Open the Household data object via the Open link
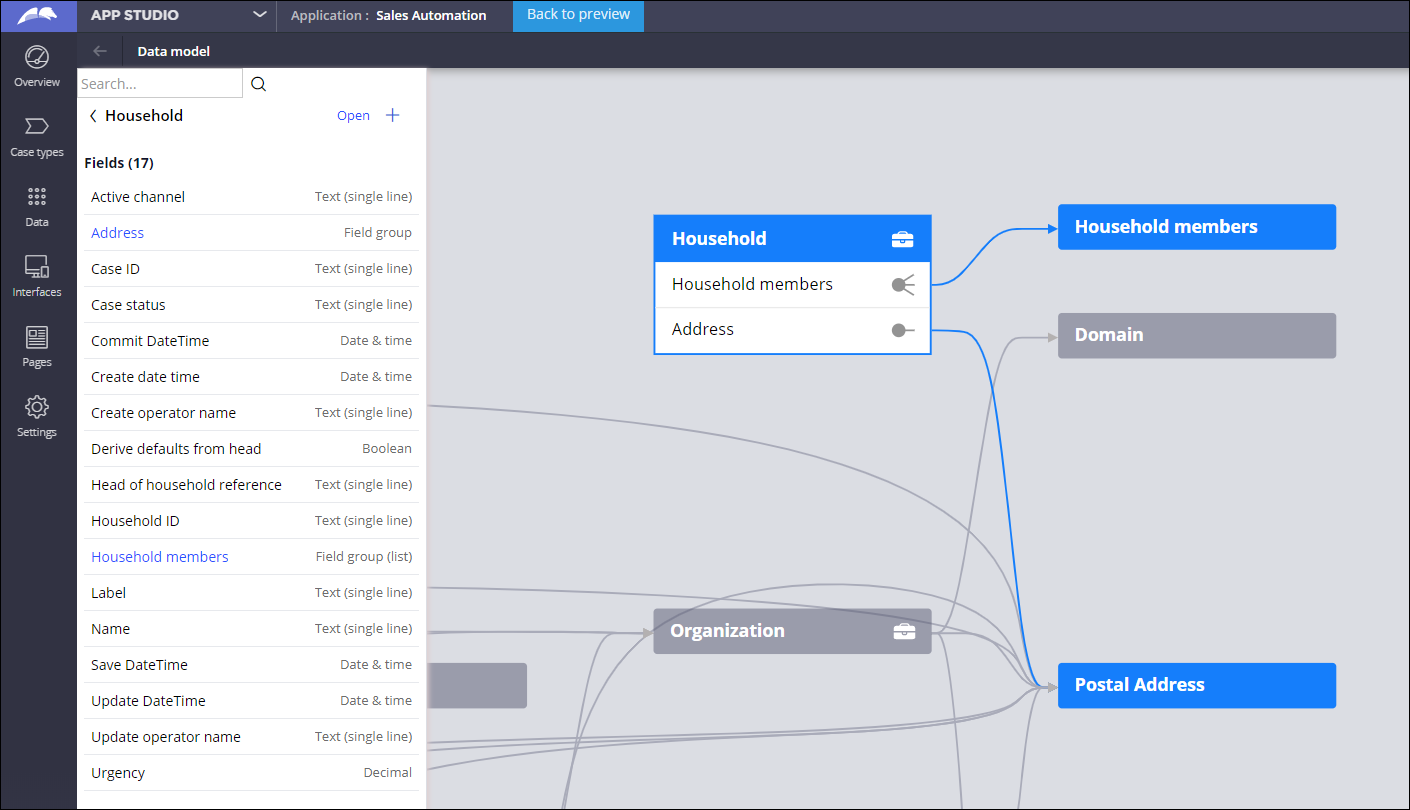This screenshot has height=810, width=1410. point(353,115)
